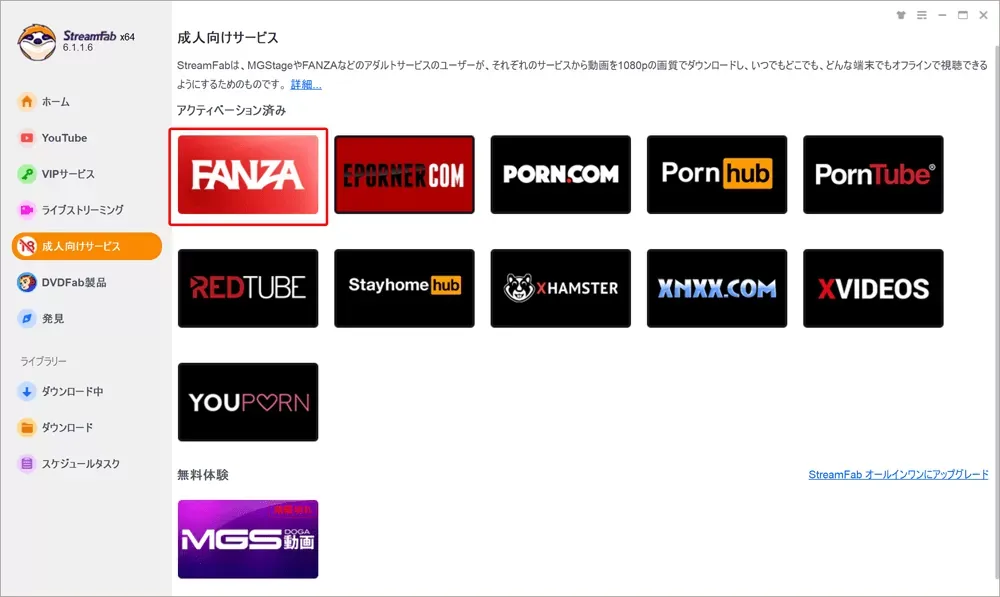Open the Discover compass icon

(27, 318)
